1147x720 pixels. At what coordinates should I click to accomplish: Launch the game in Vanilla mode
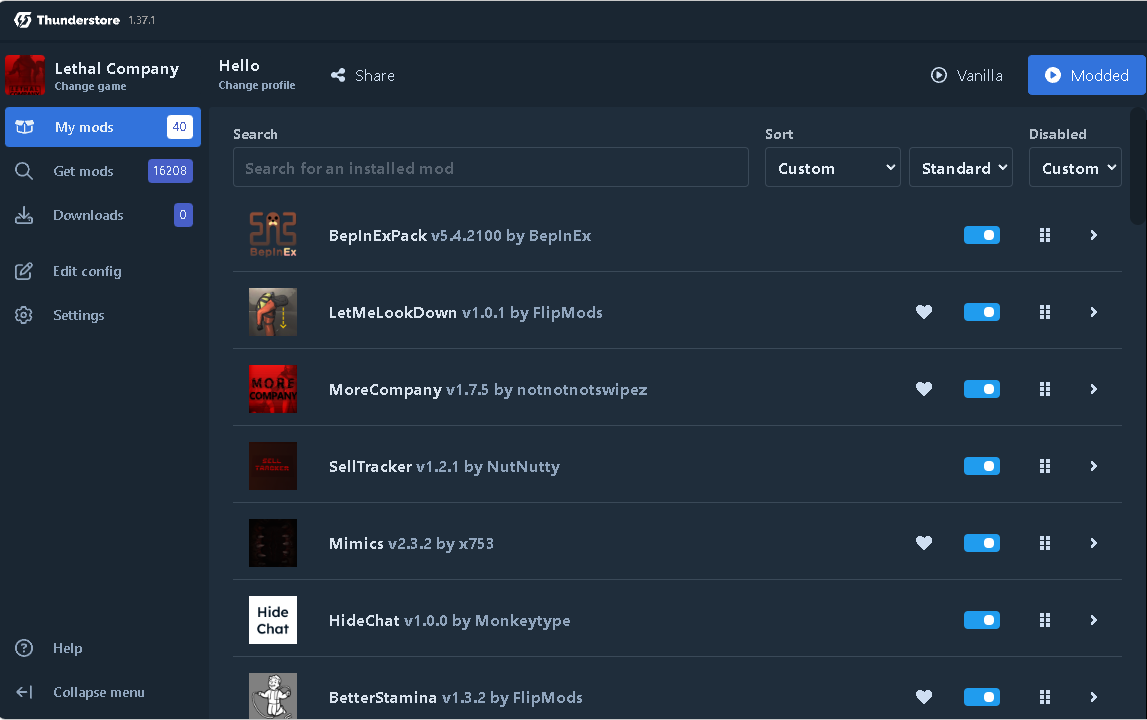click(x=966, y=75)
